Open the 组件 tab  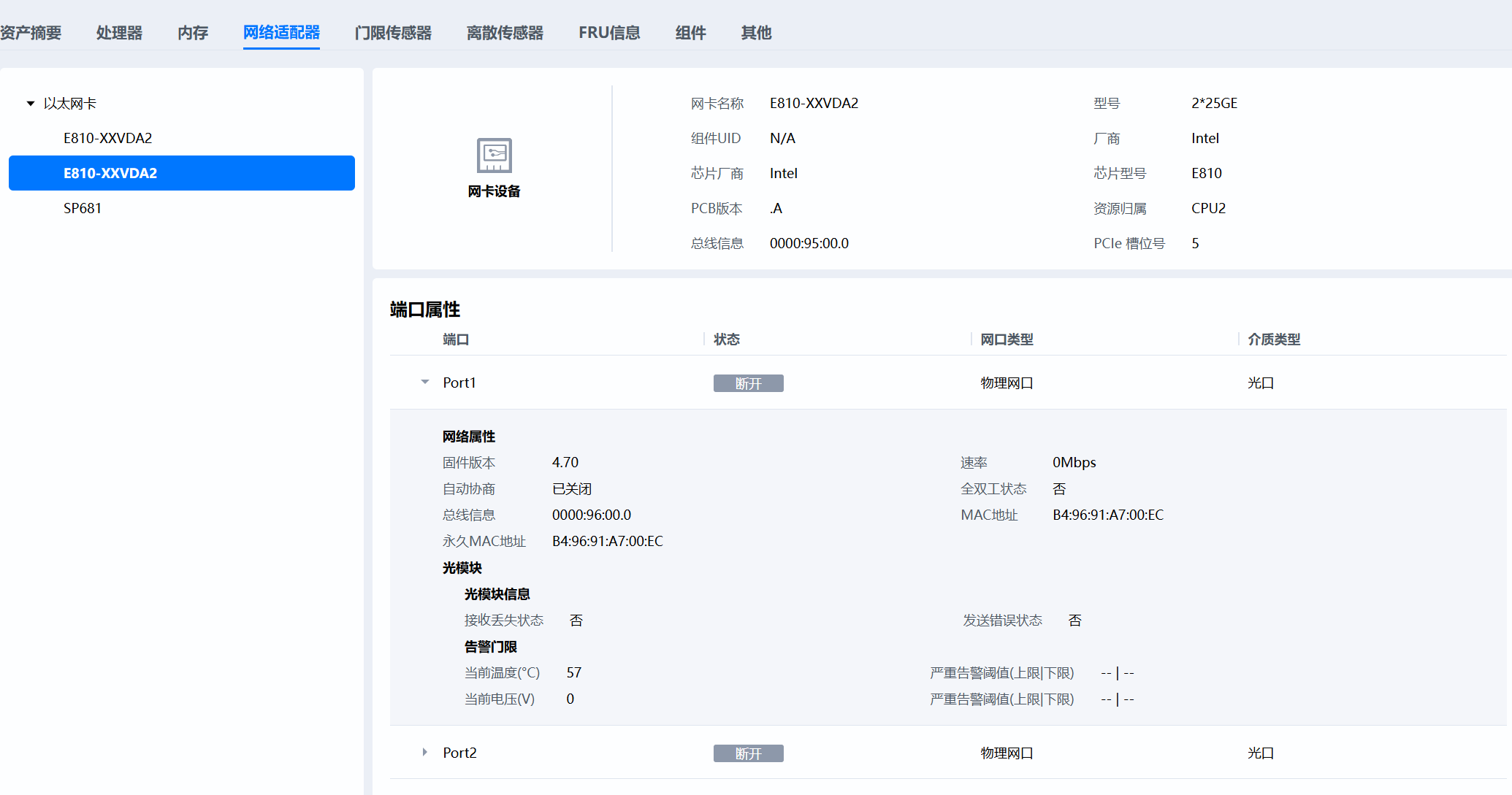[690, 33]
